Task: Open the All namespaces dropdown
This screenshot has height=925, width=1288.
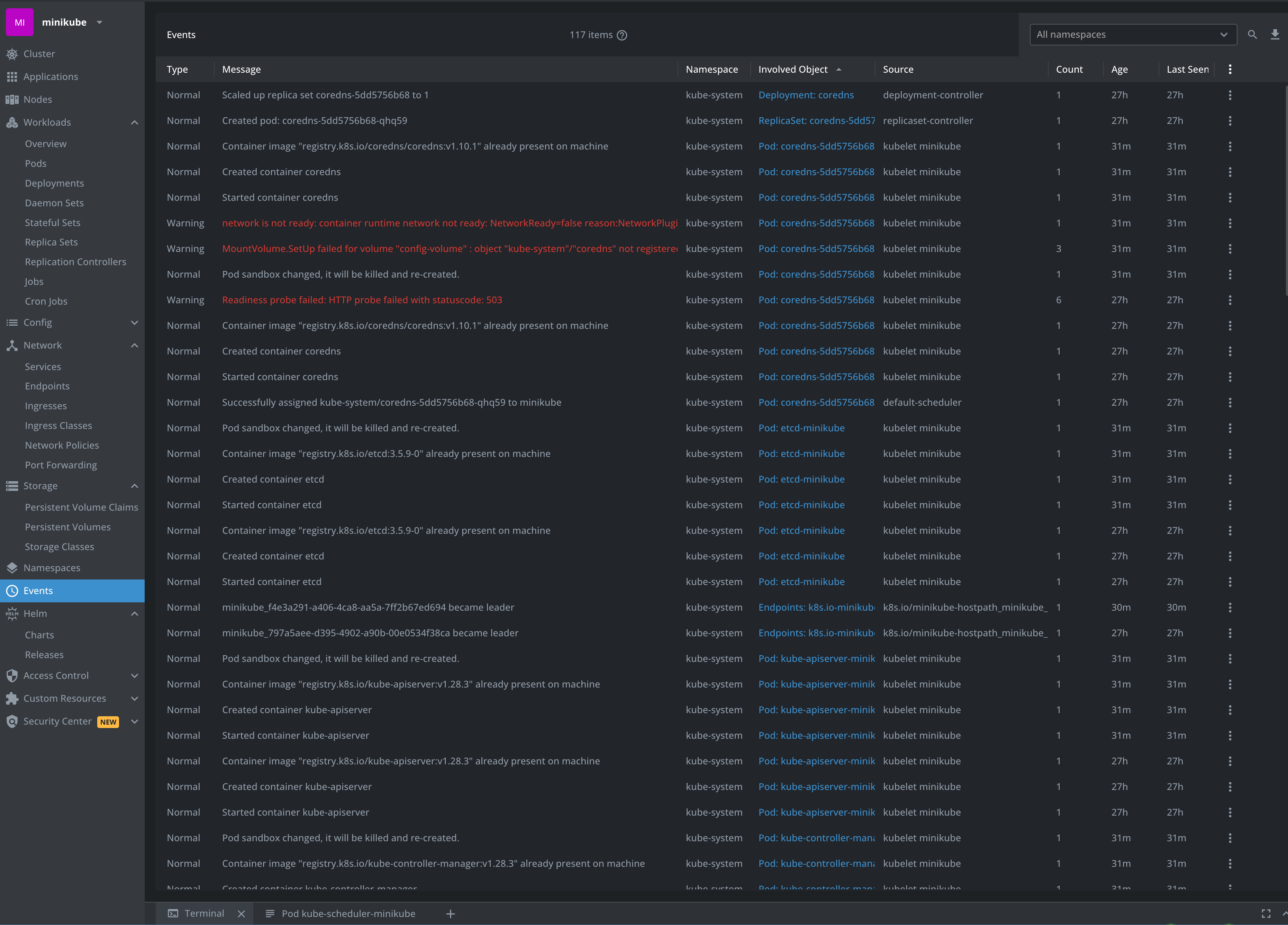Action: pos(1132,35)
